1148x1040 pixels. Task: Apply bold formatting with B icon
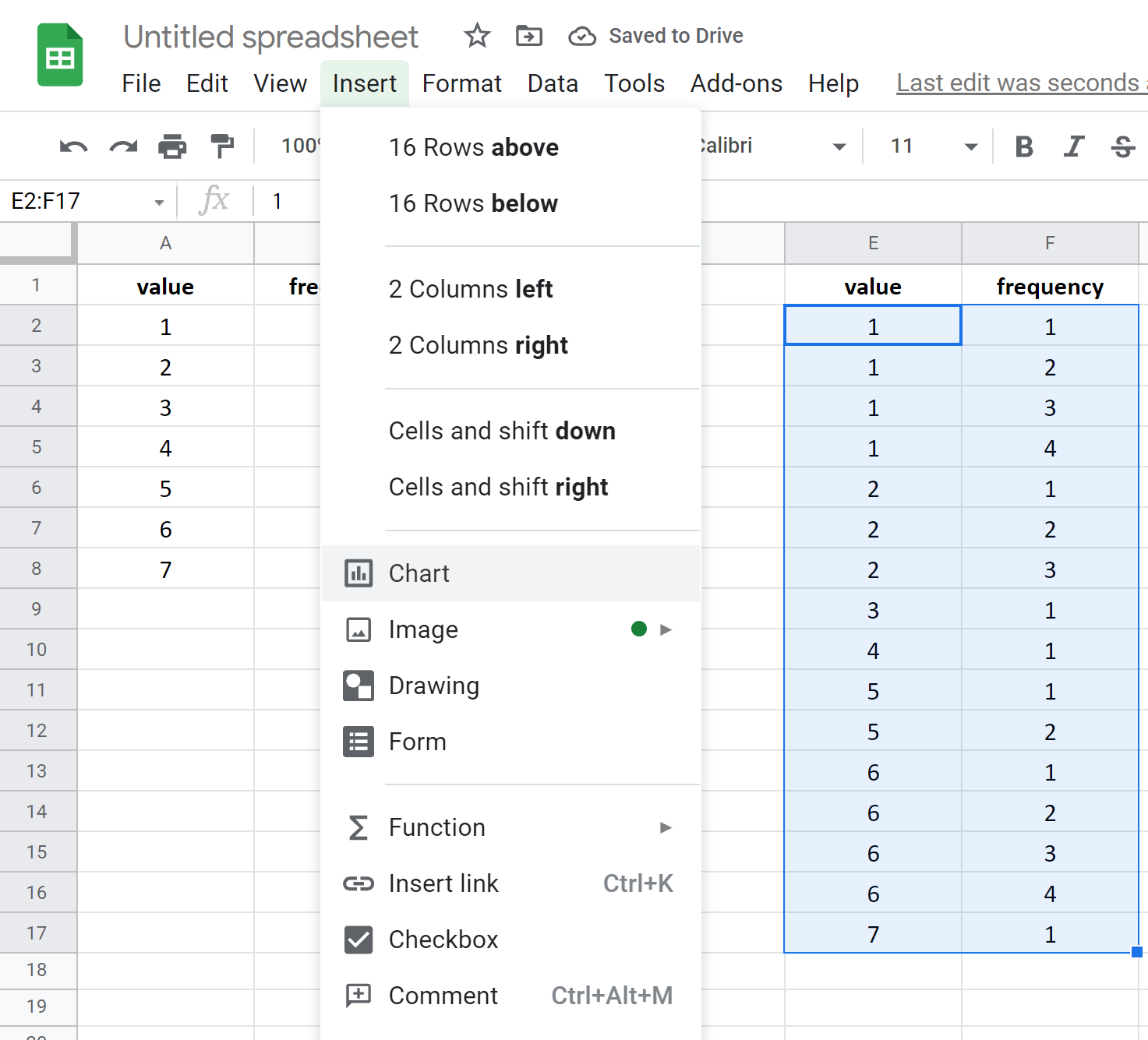coord(1024,146)
